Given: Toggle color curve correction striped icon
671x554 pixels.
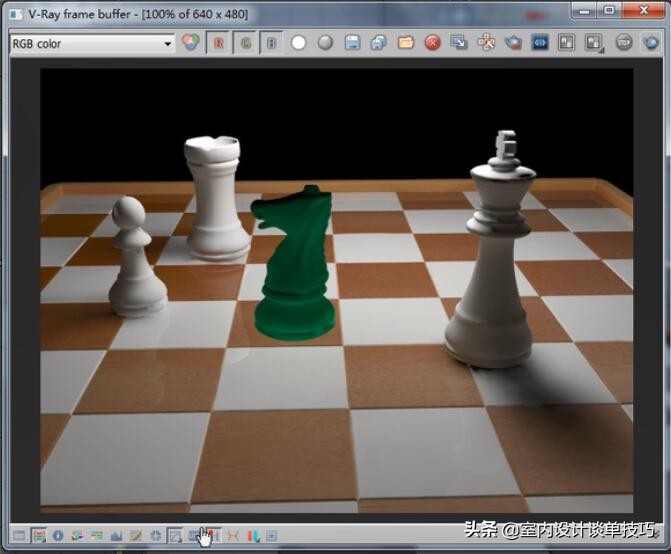Looking at the screenshot, I should pos(97,535).
